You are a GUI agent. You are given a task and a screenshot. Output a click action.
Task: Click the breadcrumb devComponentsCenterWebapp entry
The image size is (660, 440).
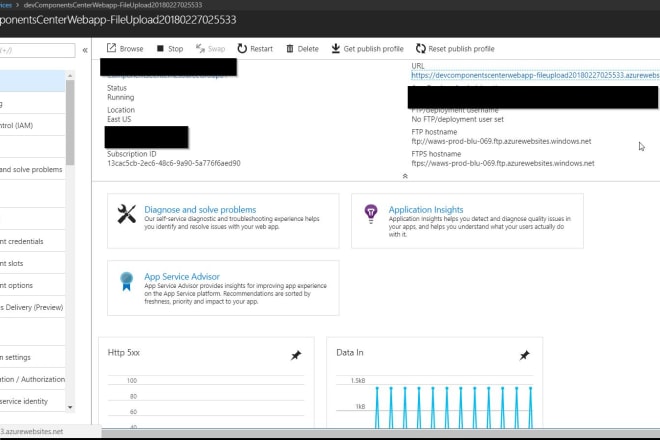113,5
